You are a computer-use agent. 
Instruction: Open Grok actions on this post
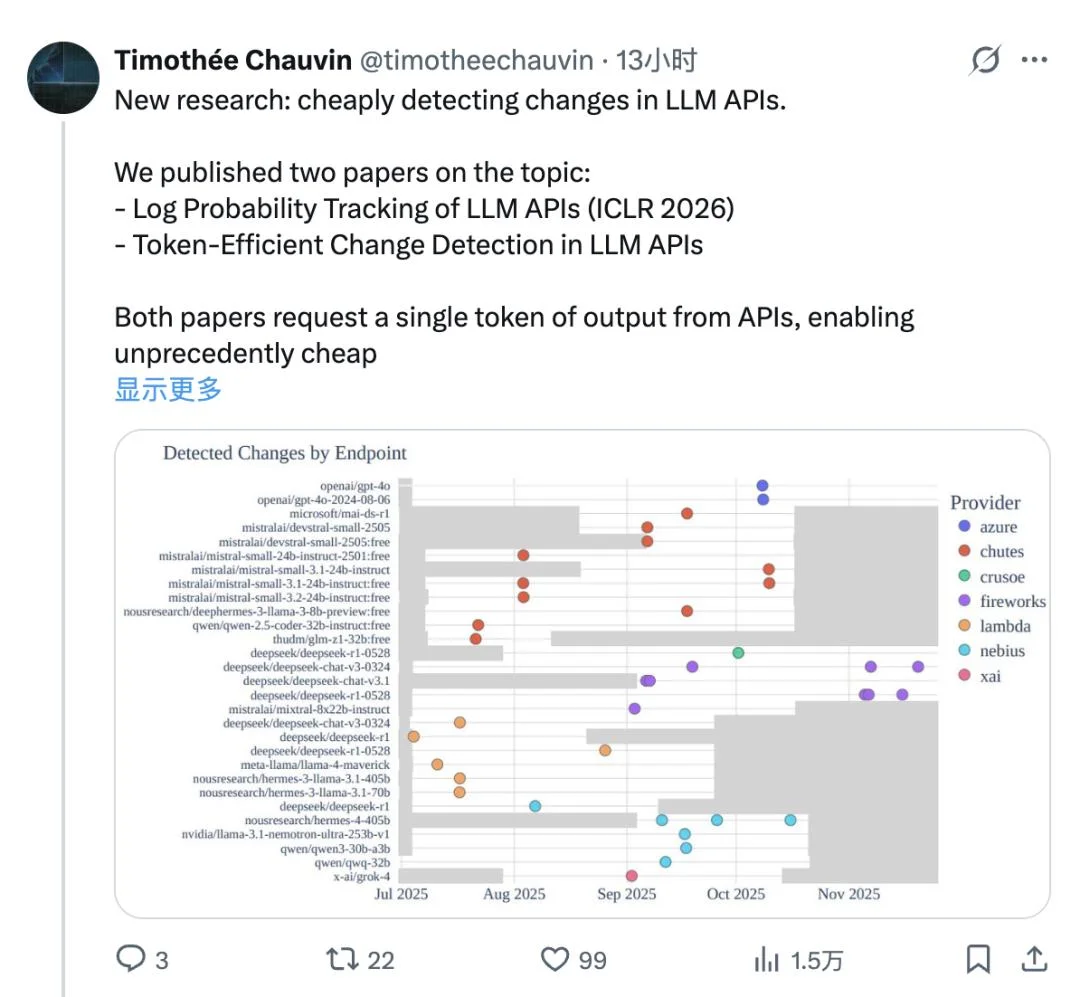[984, 60]
